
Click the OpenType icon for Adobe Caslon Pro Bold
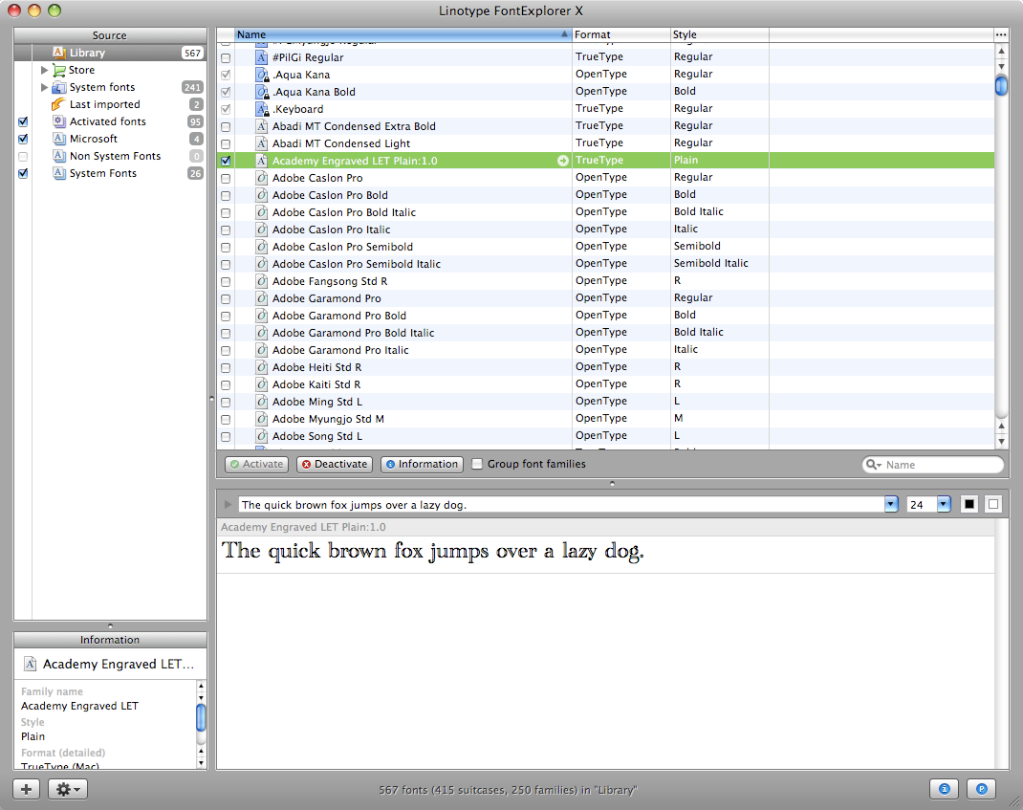(x=262, y=195)
